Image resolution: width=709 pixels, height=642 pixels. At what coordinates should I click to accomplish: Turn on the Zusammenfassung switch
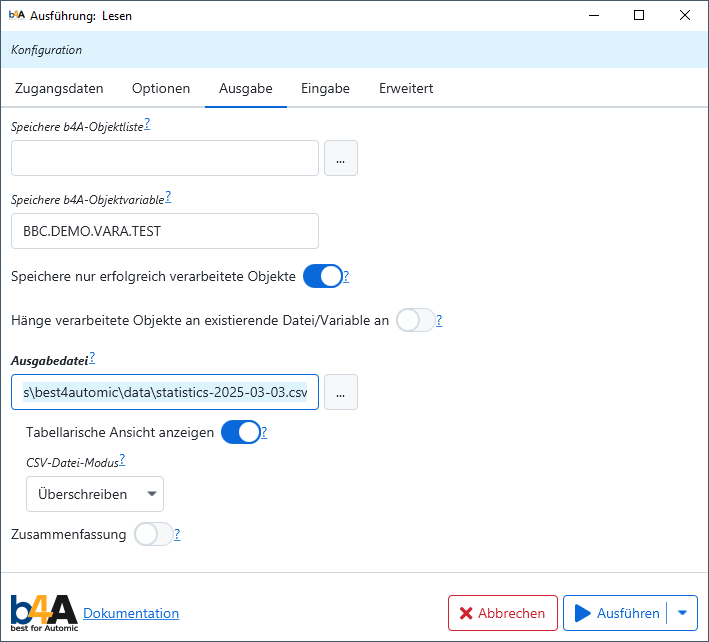tap(153, 534)
